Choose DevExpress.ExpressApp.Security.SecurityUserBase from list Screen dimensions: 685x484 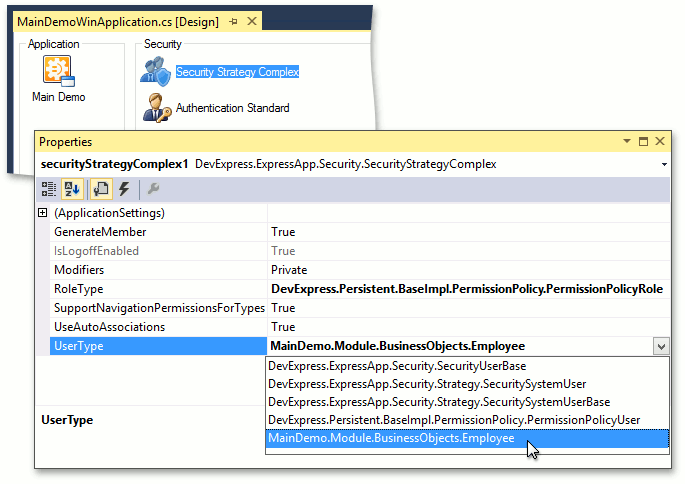tap(467, 366)
